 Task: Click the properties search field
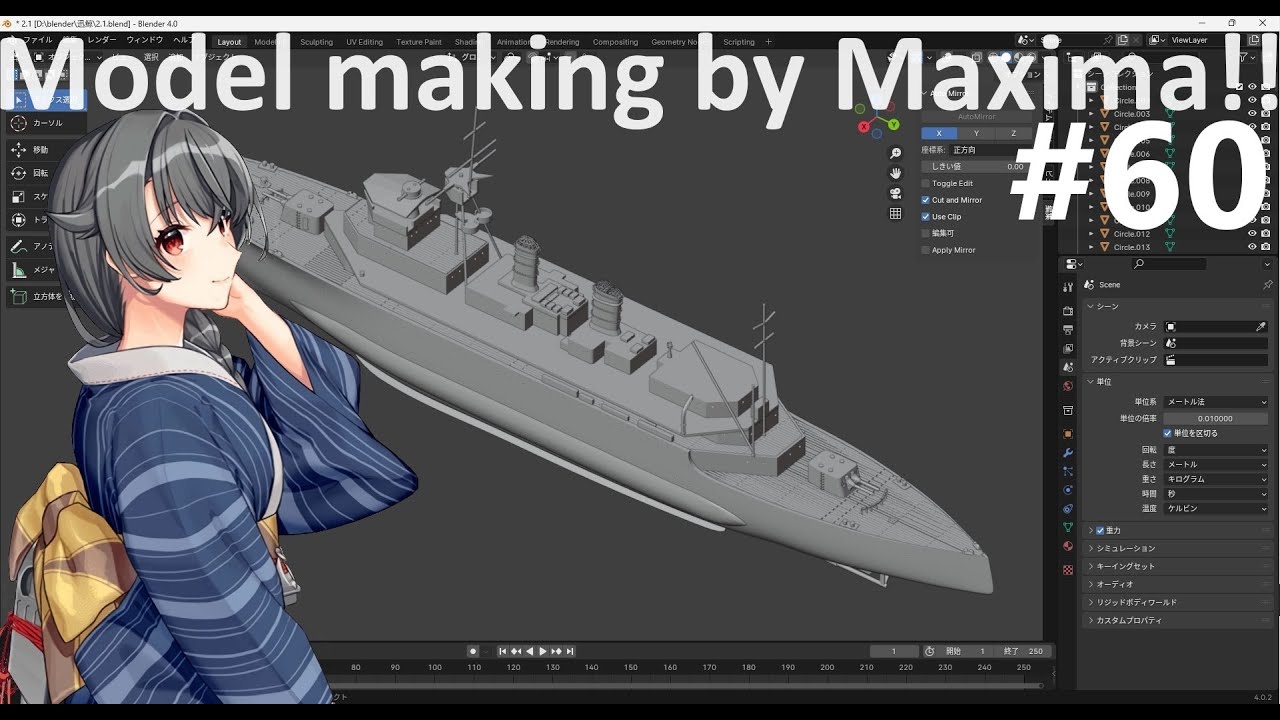point(1169,264)
